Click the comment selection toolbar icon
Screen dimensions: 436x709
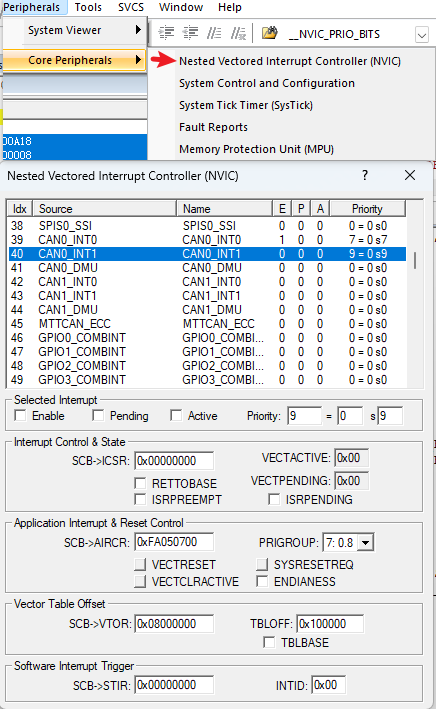coord(214,33)
